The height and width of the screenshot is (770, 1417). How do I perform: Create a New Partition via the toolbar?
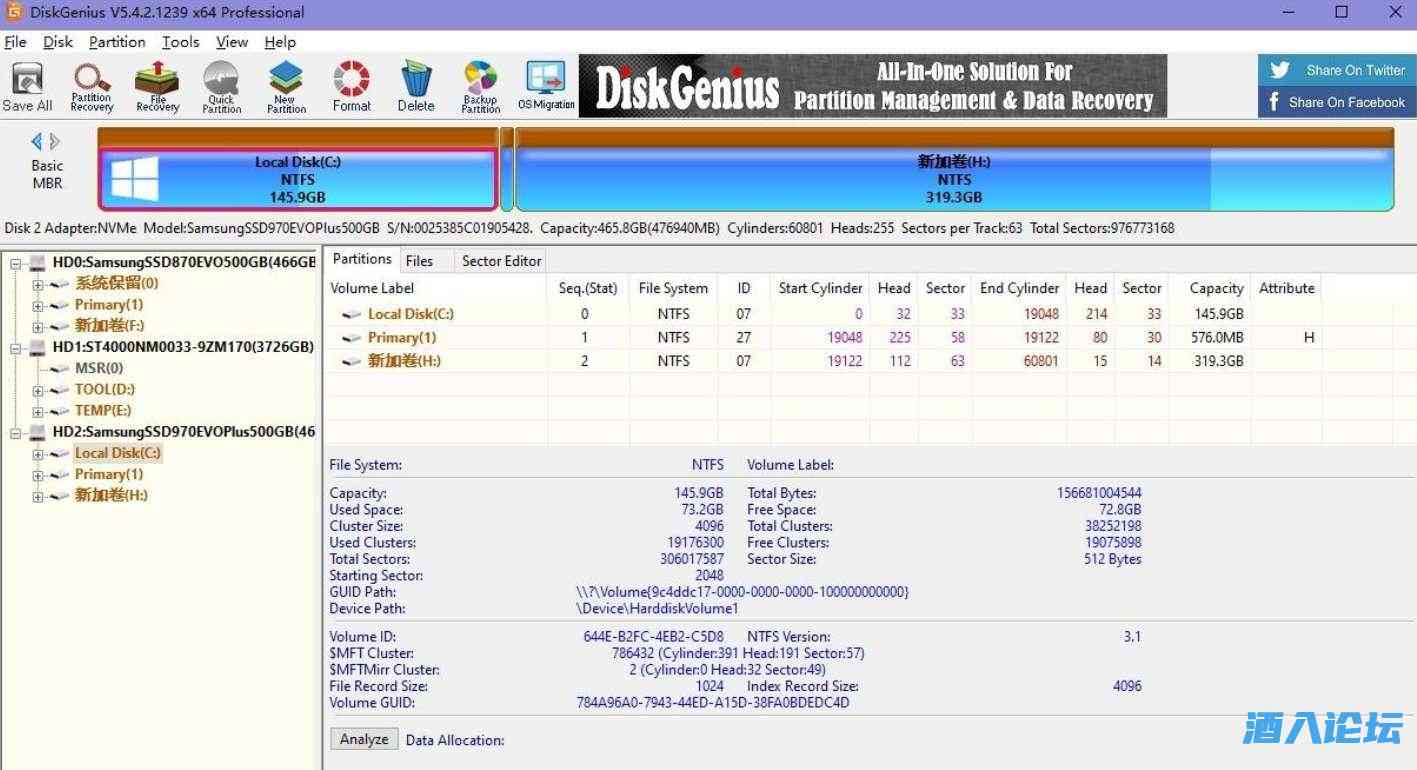[286, 86]
